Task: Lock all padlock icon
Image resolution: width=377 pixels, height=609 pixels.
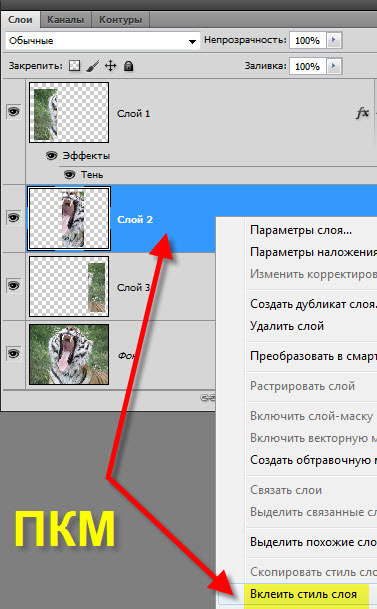Action: tap(129, 66)
